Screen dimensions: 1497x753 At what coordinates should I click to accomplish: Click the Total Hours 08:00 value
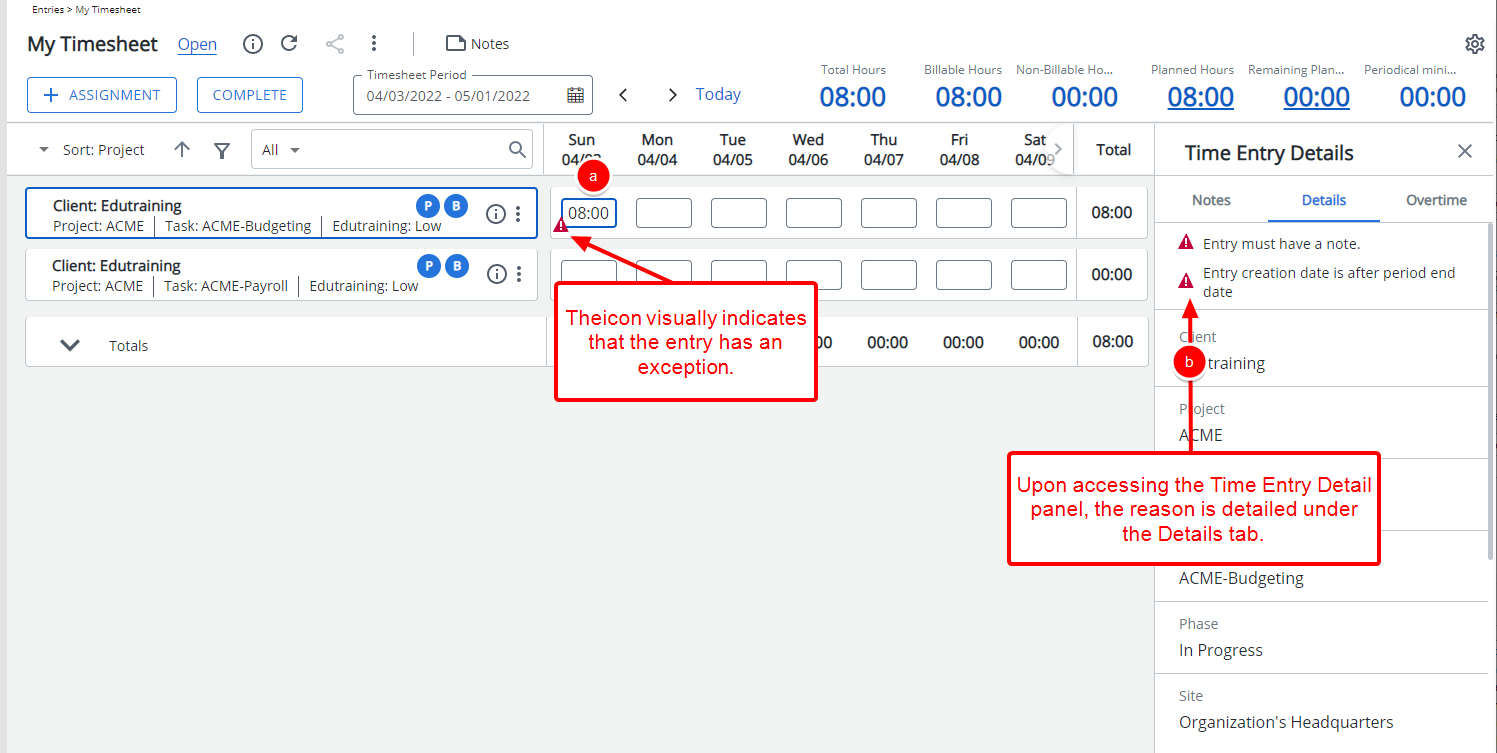[x=853, y=96]
